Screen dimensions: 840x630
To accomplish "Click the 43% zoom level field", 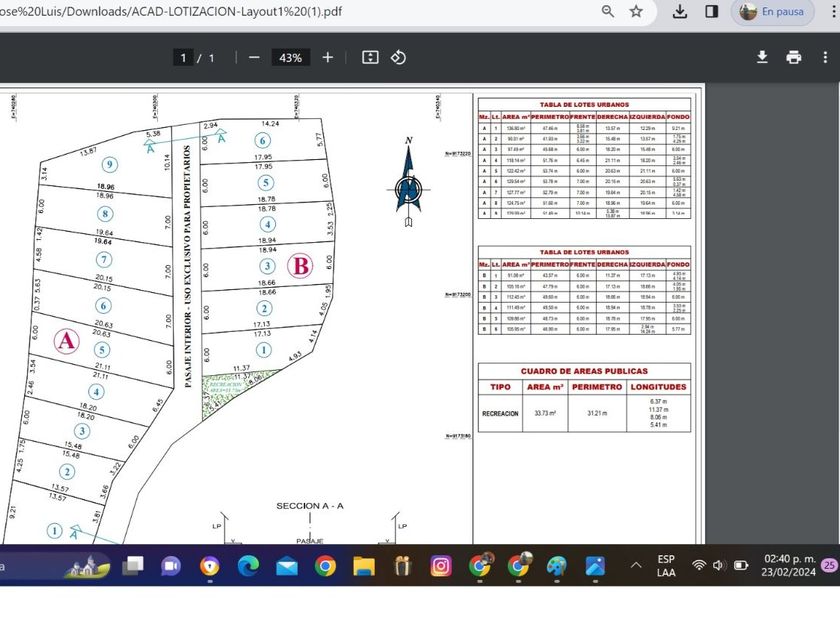I will (291, 58).
